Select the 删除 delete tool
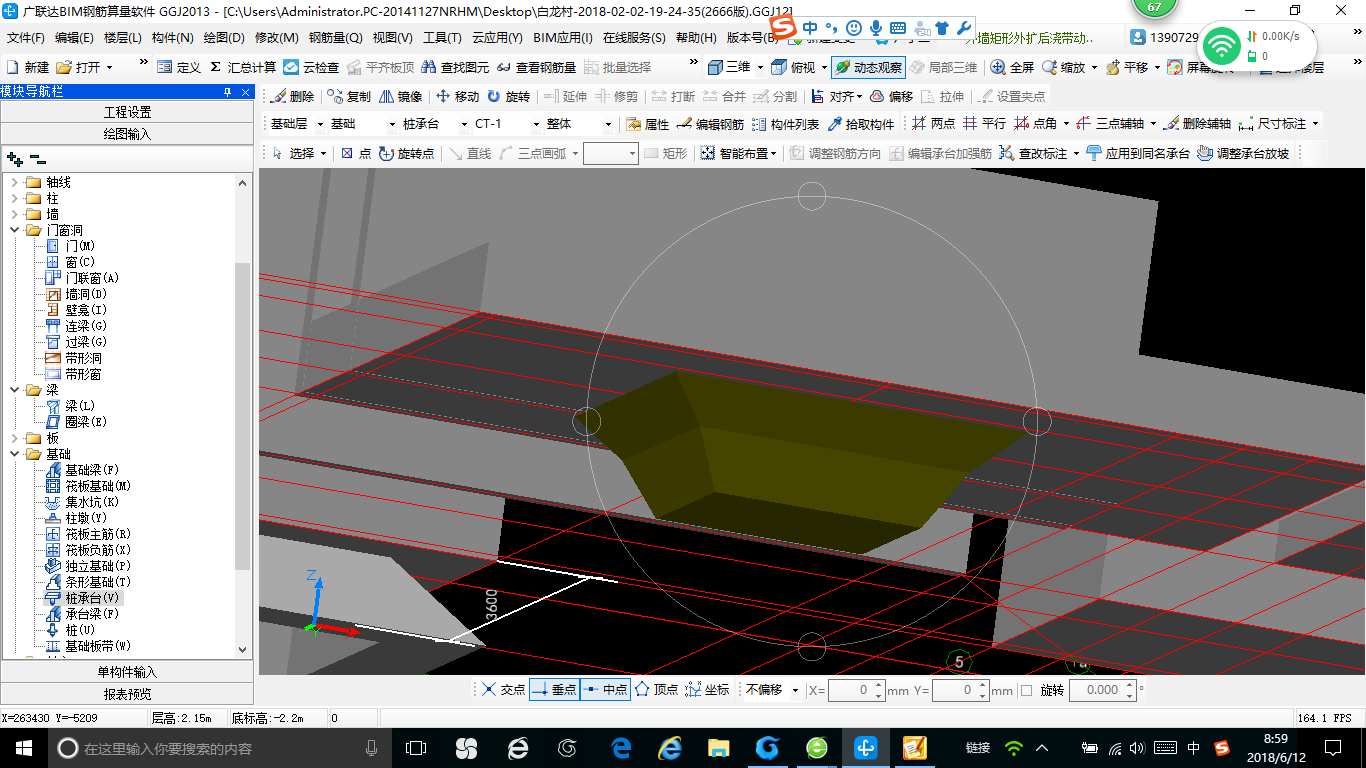 point(292,96)
